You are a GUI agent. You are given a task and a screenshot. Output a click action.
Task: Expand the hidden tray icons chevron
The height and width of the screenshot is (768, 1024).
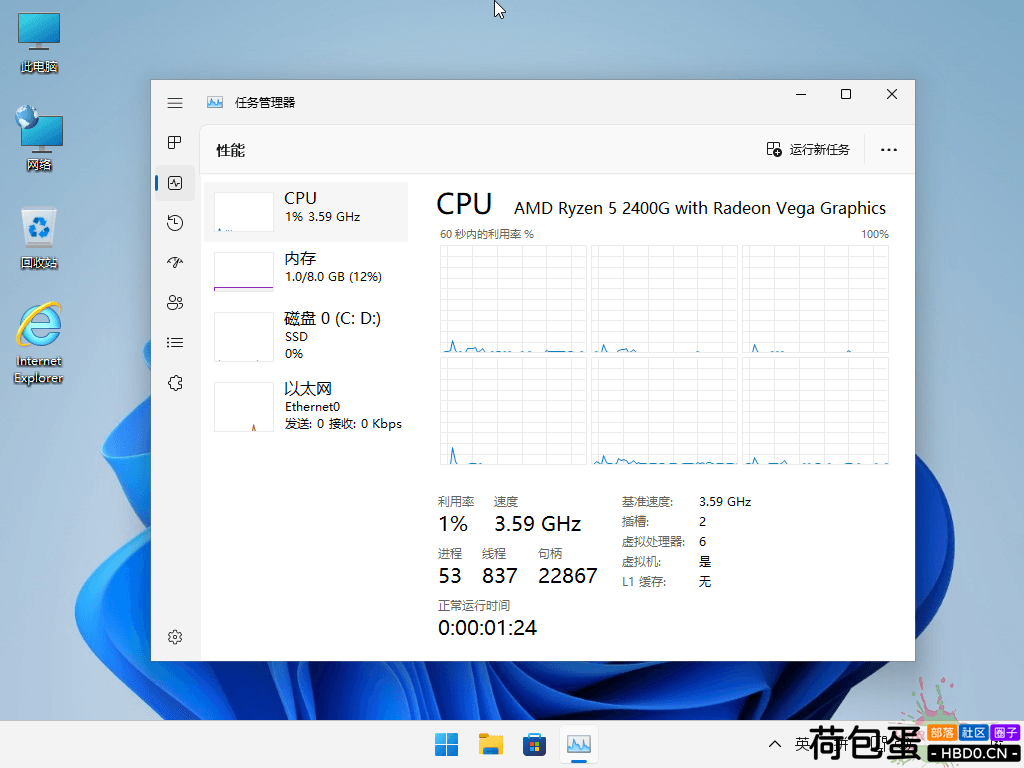click(775, 744)
